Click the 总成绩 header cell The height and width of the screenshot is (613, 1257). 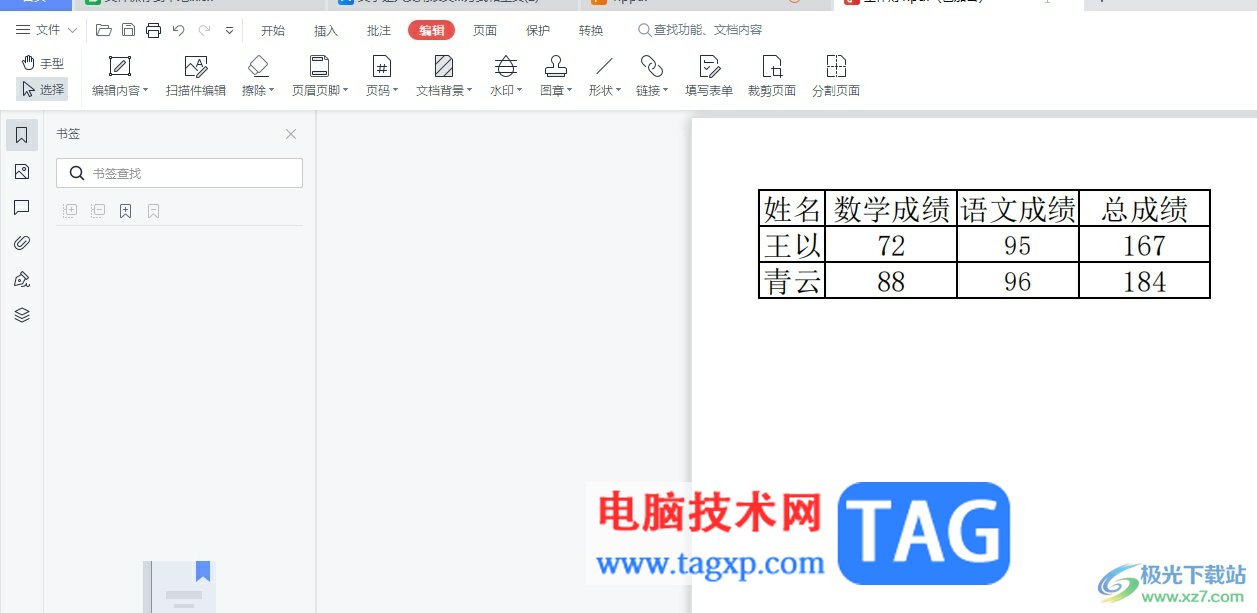1145,209
